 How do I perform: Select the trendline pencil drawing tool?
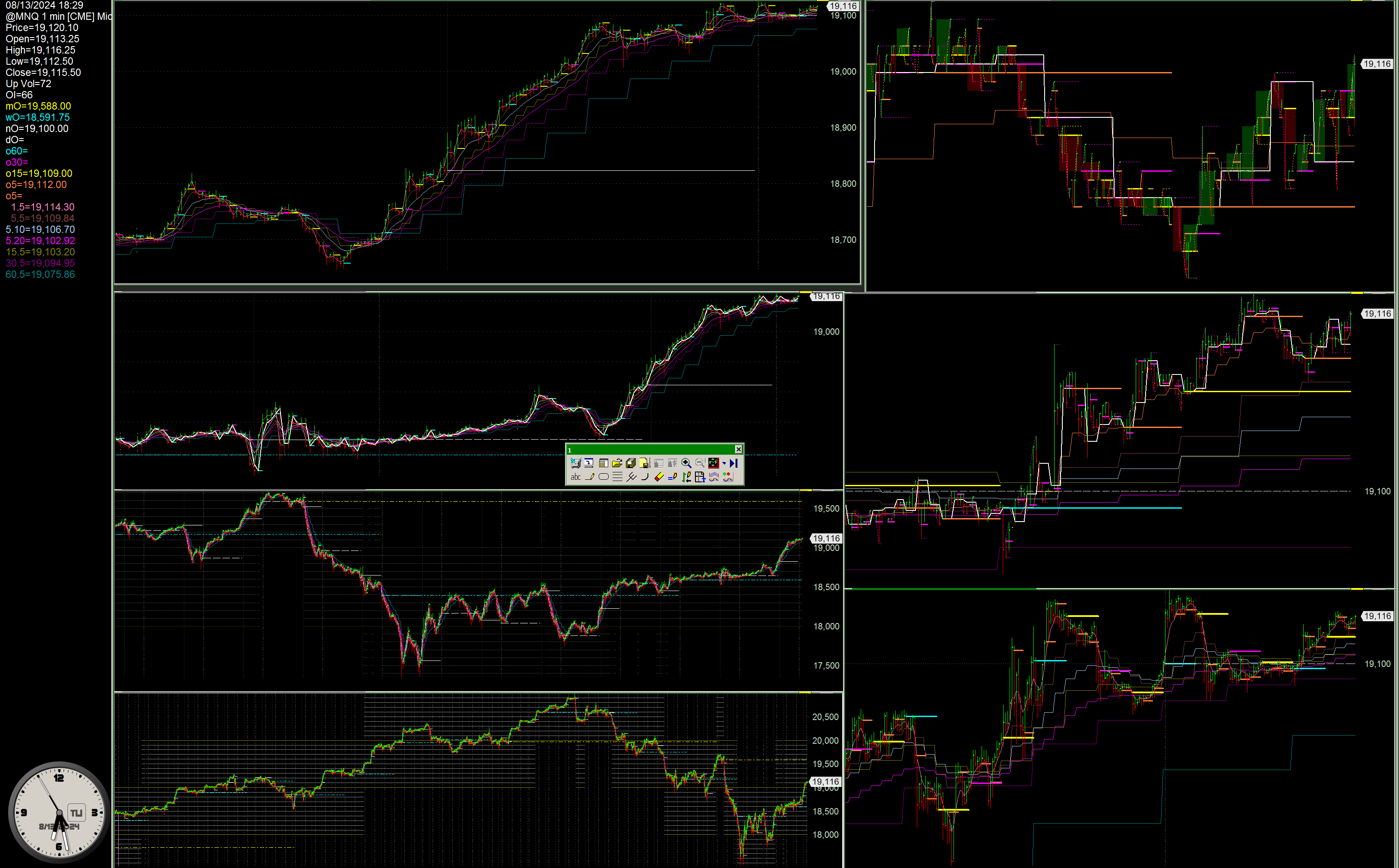click(x=589, y=476)
